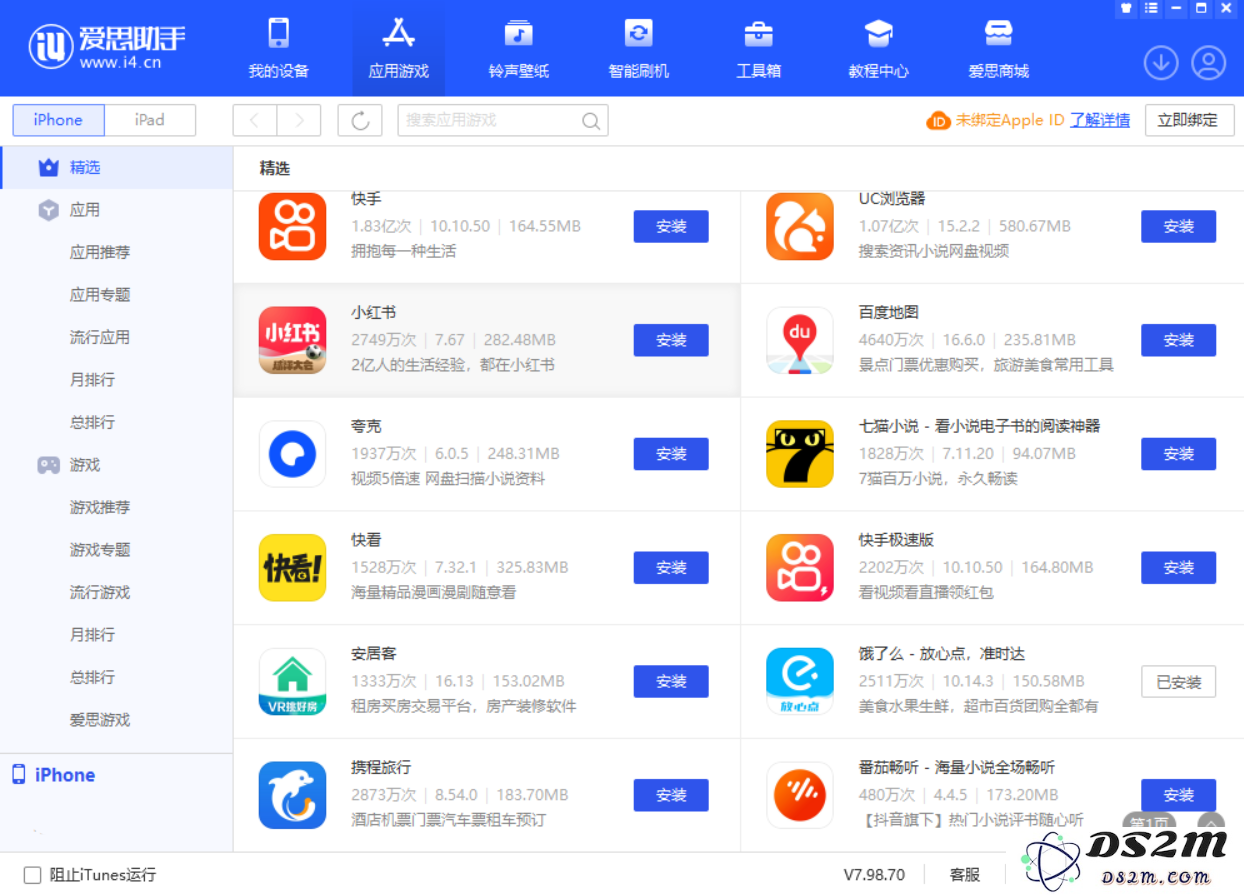
Task: Open 应用专题 in sidebar
Action: pyautogui.click(x=100, y=295)
